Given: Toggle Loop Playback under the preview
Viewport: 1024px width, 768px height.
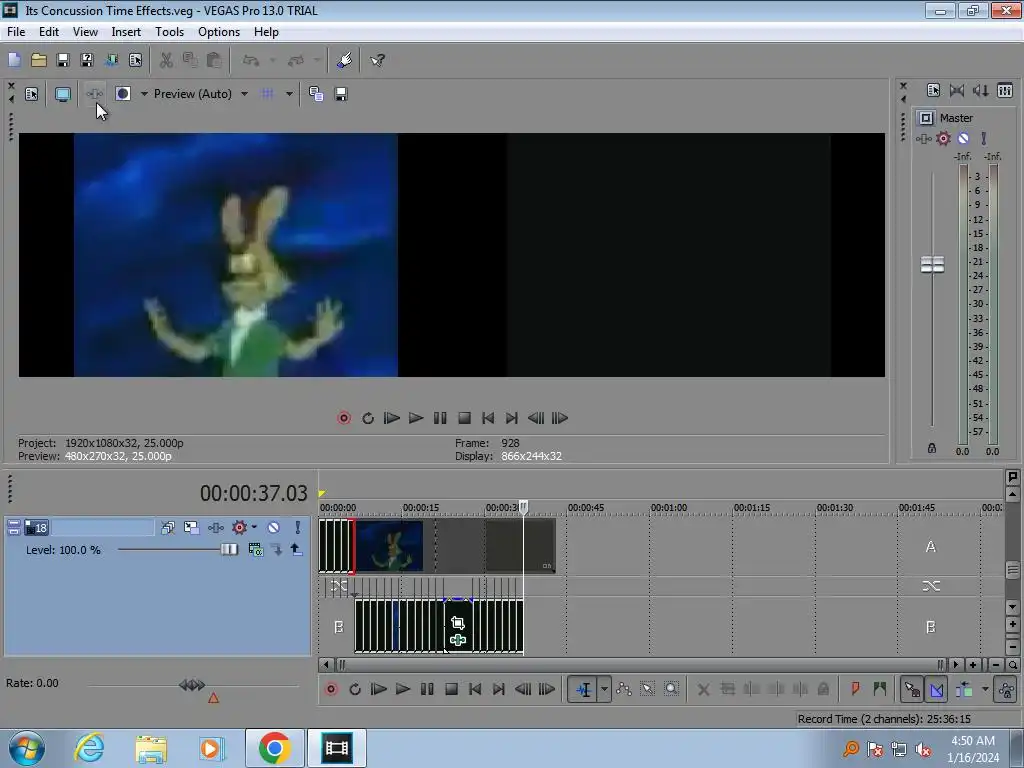Looking at the screenshot, I should 368,418.
